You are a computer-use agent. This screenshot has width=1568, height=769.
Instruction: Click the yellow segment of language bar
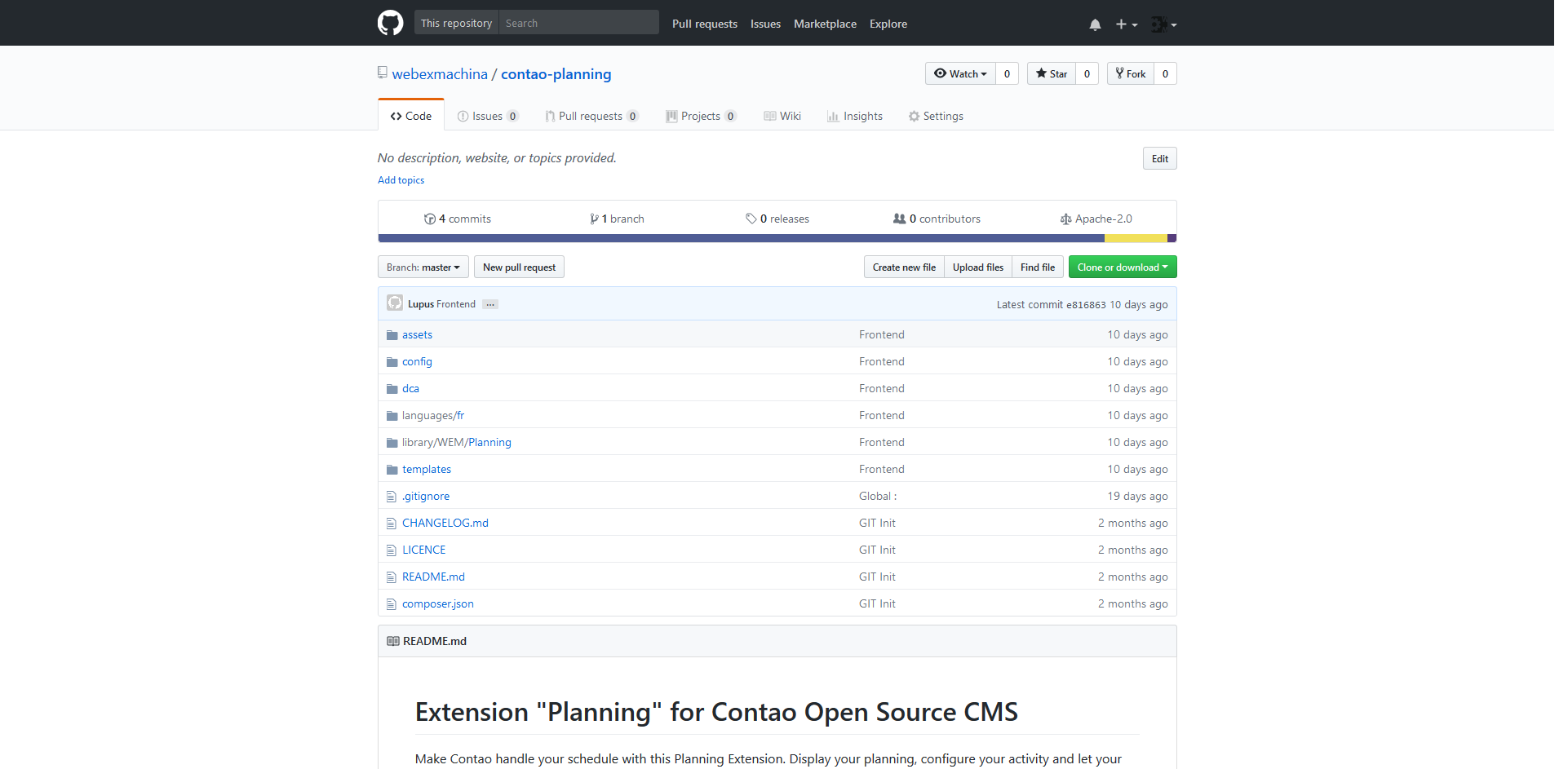(x=1136, y=238)
